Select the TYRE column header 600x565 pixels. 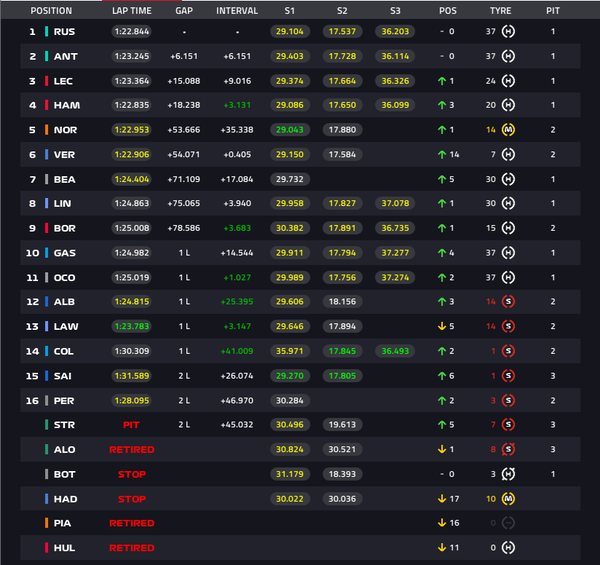[x=500, y=11]
